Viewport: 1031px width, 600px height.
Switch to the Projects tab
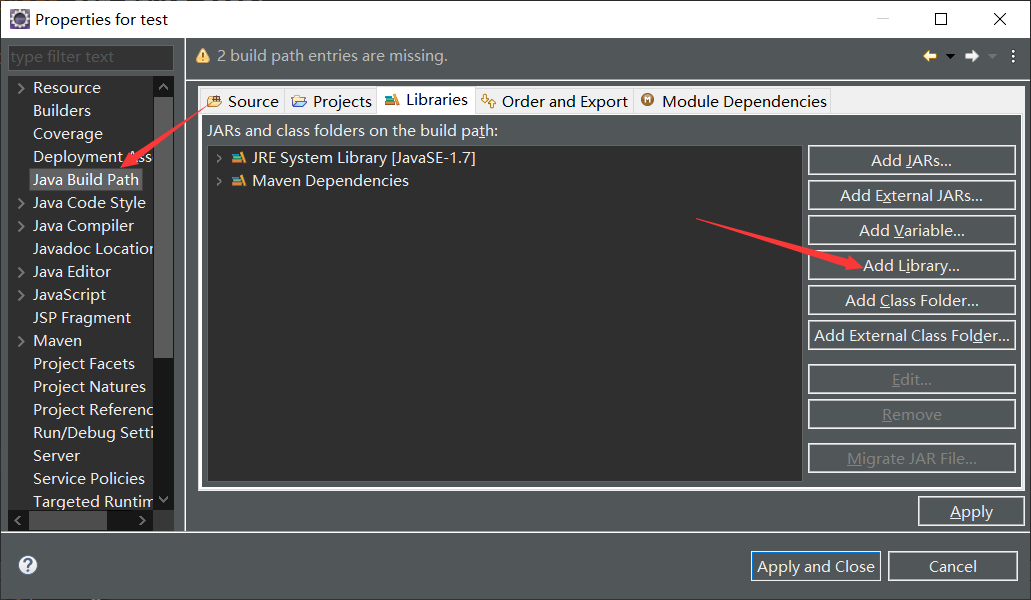(x=331, y=101)
